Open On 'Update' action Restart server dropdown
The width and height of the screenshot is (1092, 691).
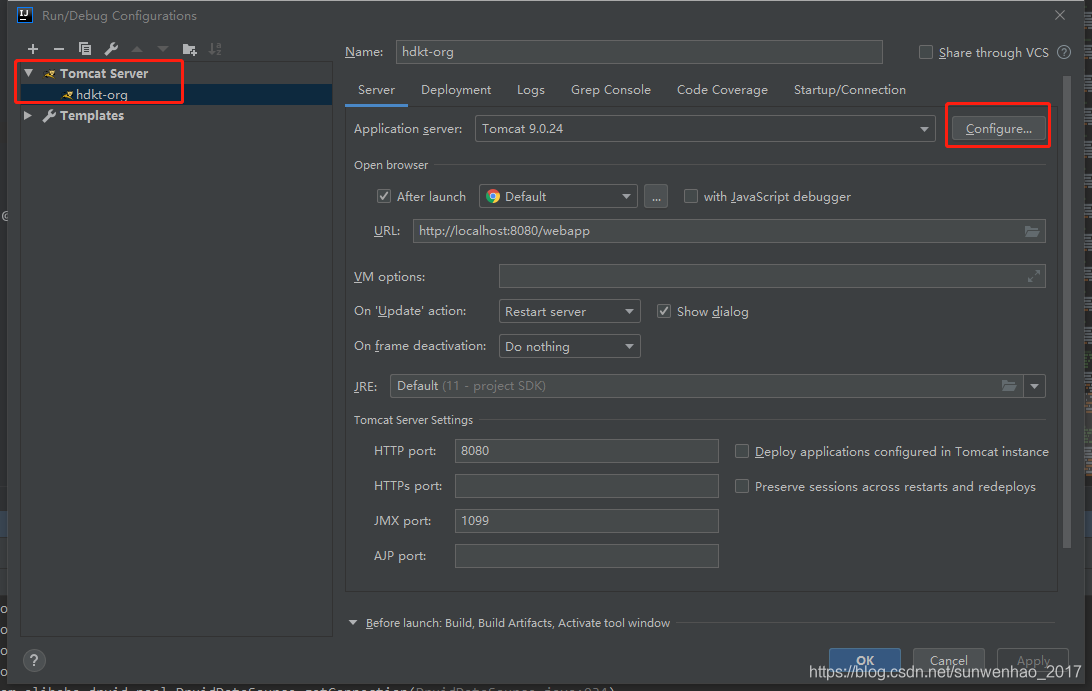tap(569, 311)
